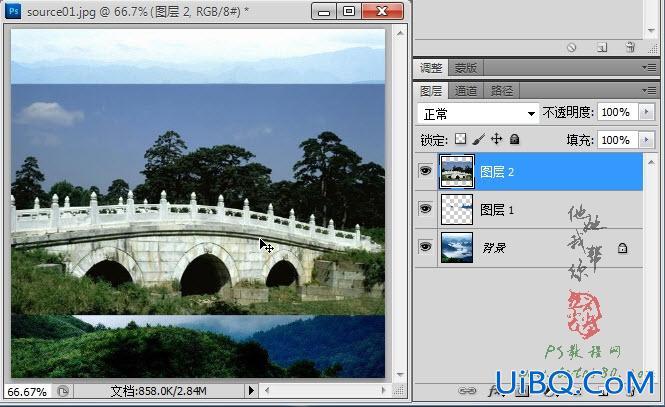The width and height of the screenshot is (665, 407).
Task: Maximize the source01.jpg document window
Action: (x=349, y=11)
